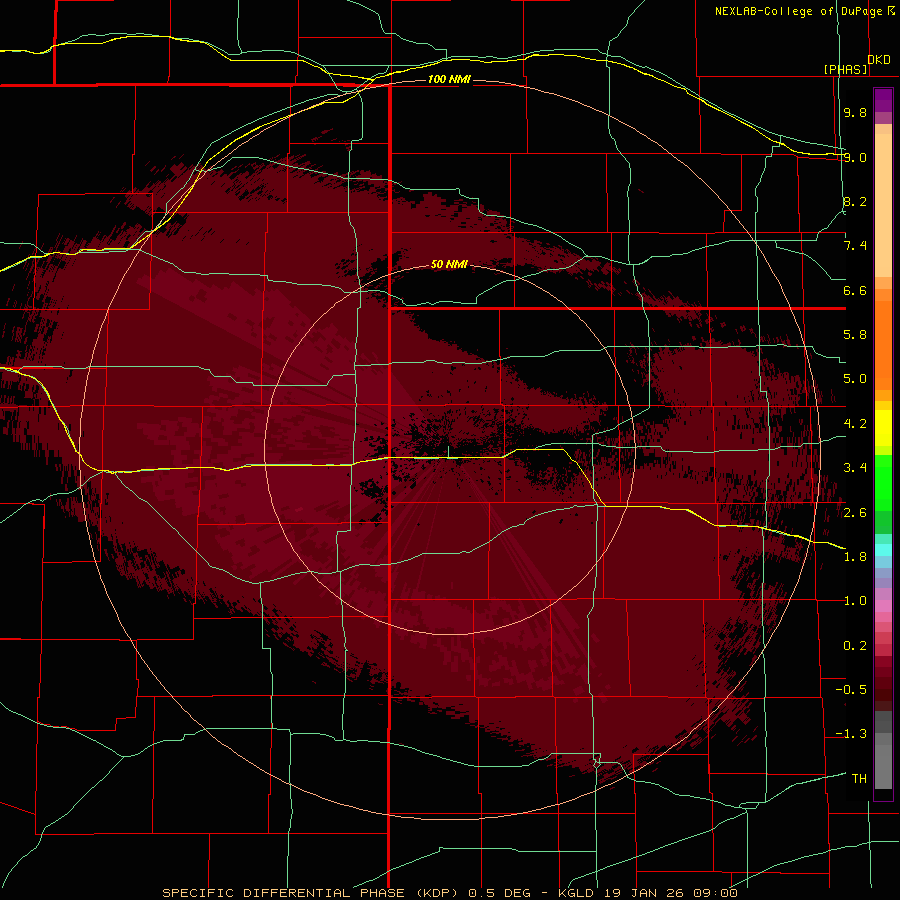
Task: Pick the bright green color bar segment
Action: 883,482
